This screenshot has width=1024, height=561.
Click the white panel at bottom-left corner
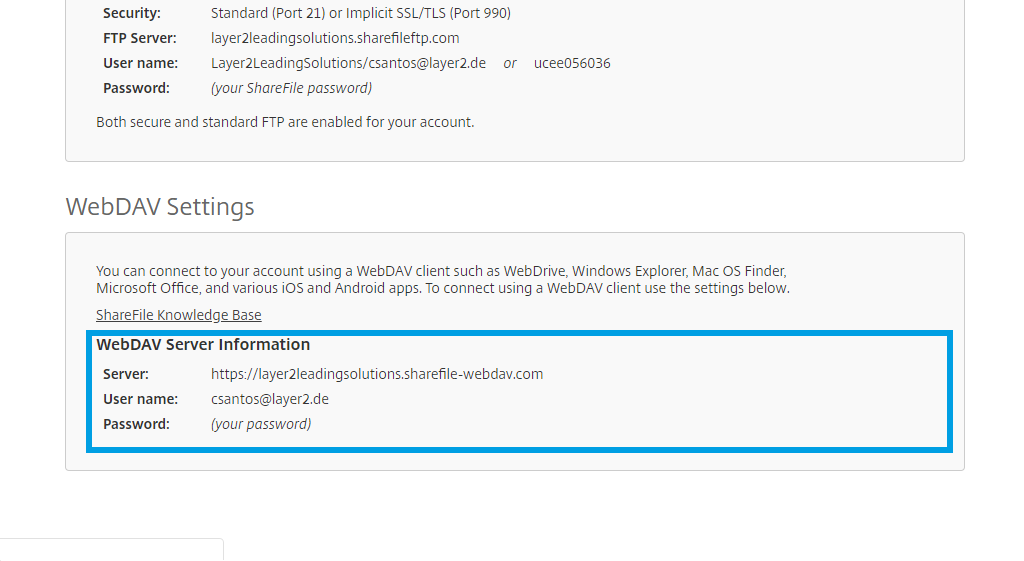pyautogui.click(x=110, y=550)
